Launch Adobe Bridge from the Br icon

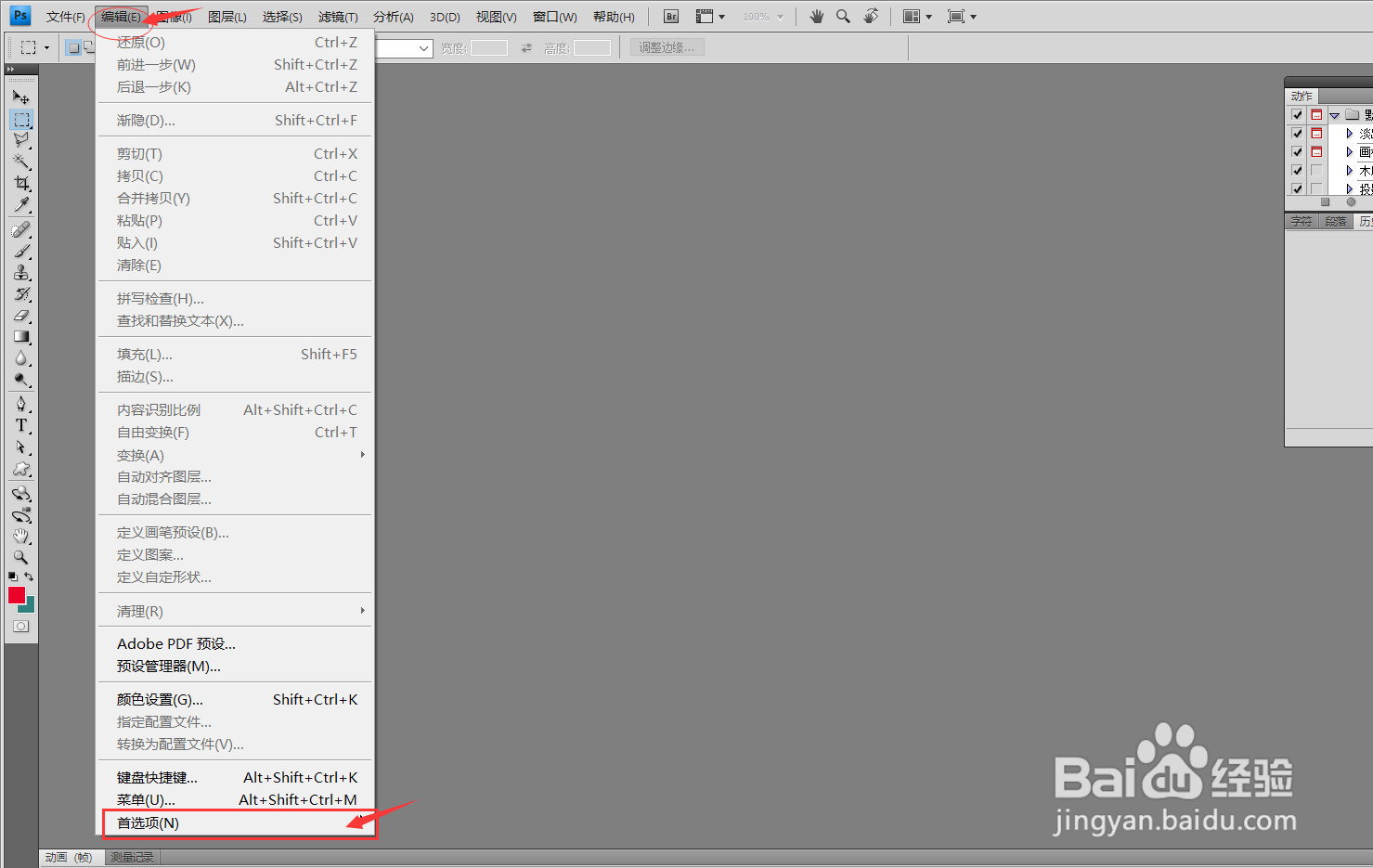point(671,17)
